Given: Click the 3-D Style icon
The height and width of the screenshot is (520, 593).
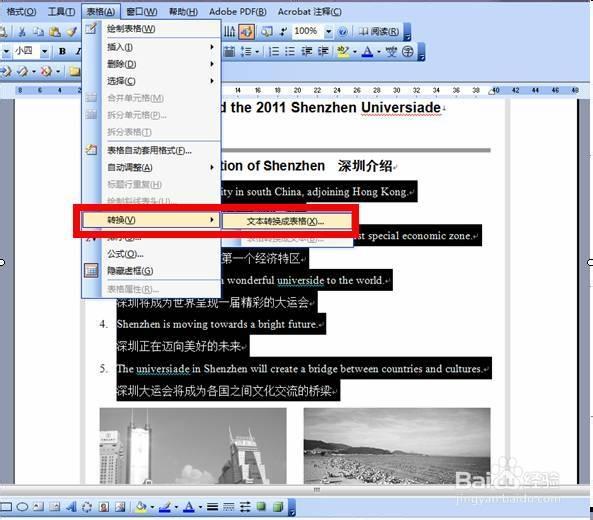Looking at the screenshot, I should [278, 507].
